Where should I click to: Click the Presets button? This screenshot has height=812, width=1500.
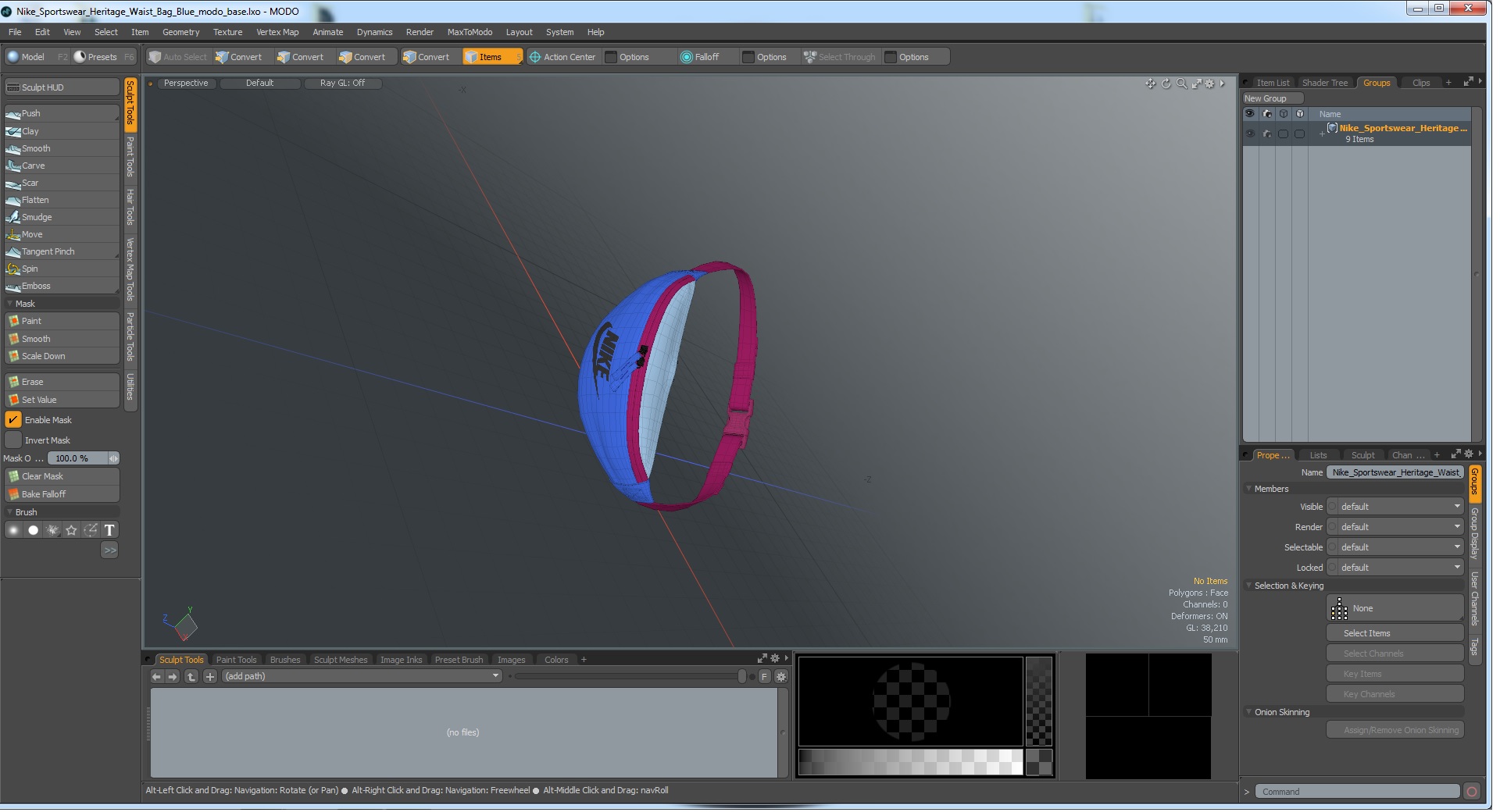point(103,57)
